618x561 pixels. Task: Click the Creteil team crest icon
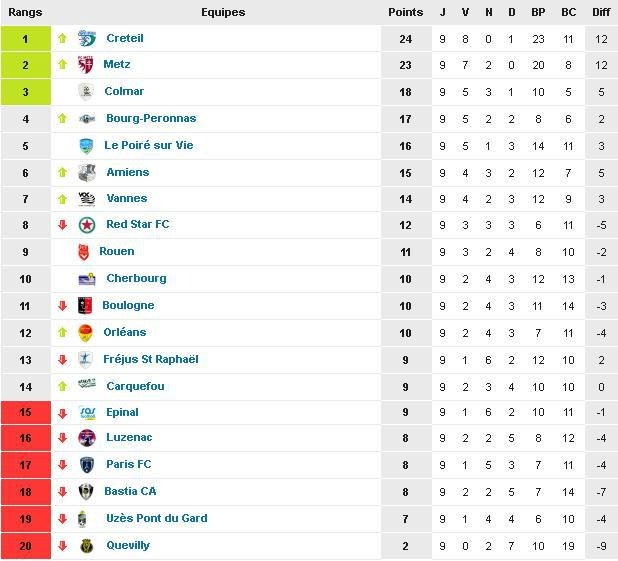[x=87, y=39]
